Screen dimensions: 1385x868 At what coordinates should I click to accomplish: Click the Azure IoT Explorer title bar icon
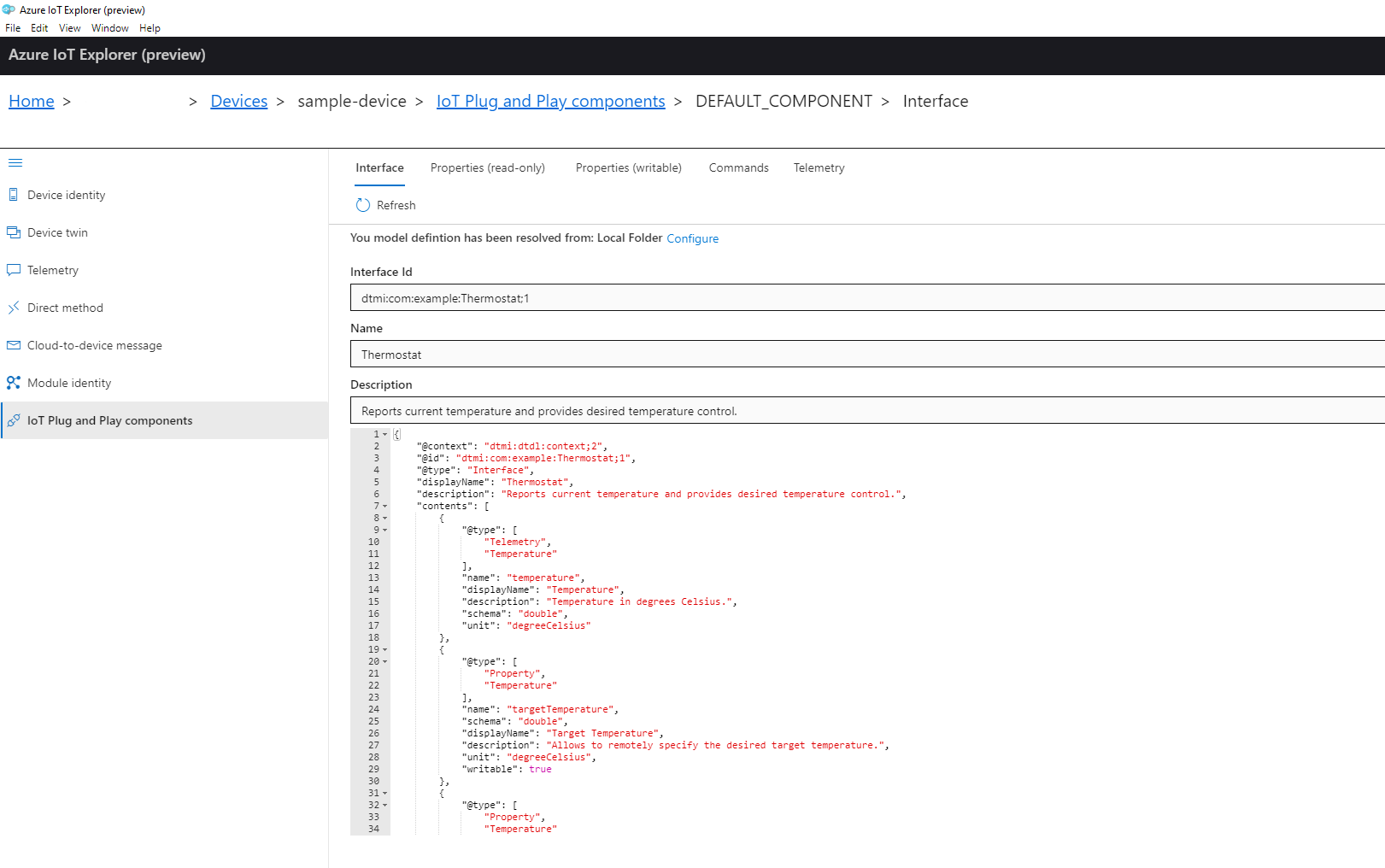coord(9,9)
